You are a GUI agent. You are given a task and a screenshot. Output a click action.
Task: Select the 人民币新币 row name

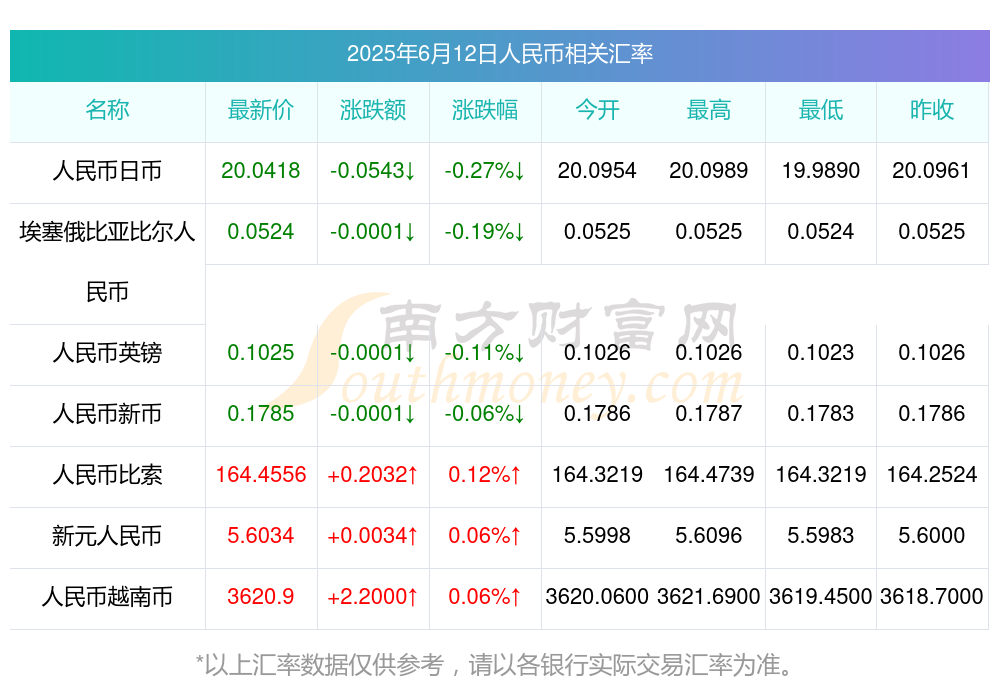pyautogui.click(x=107, y=414)
